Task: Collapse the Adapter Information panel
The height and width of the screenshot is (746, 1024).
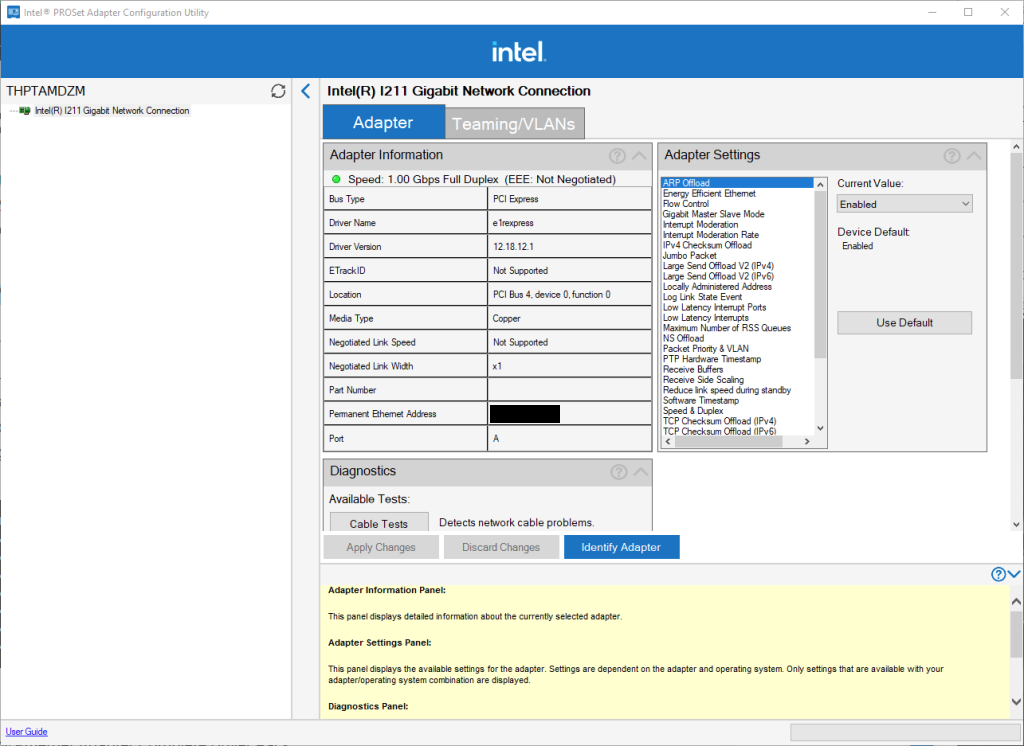Action: [640, 155]
